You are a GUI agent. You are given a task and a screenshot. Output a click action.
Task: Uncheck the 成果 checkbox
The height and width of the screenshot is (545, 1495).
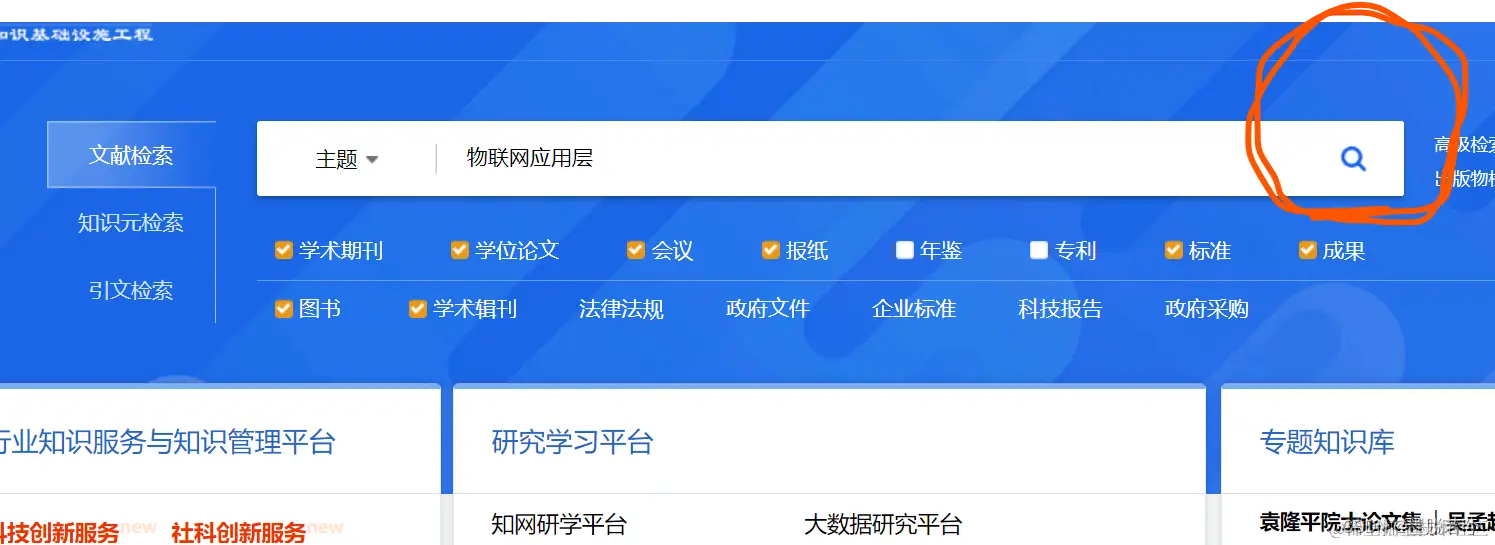pos(1307,250)
